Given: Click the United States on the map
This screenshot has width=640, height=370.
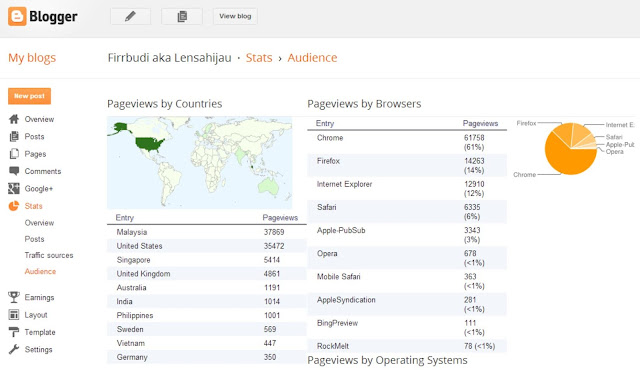Looking at the screenshot, I should 149,144.
